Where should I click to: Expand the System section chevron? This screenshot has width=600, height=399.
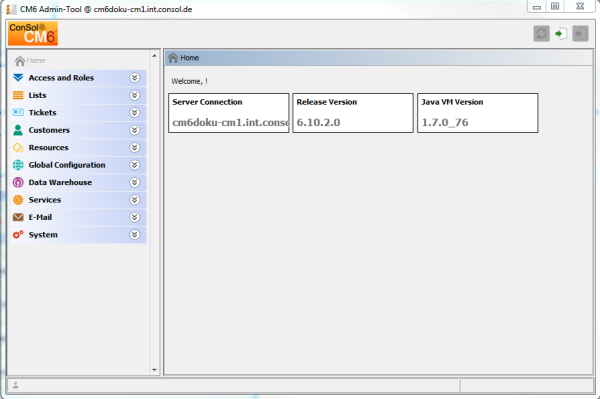coord(135,235)
